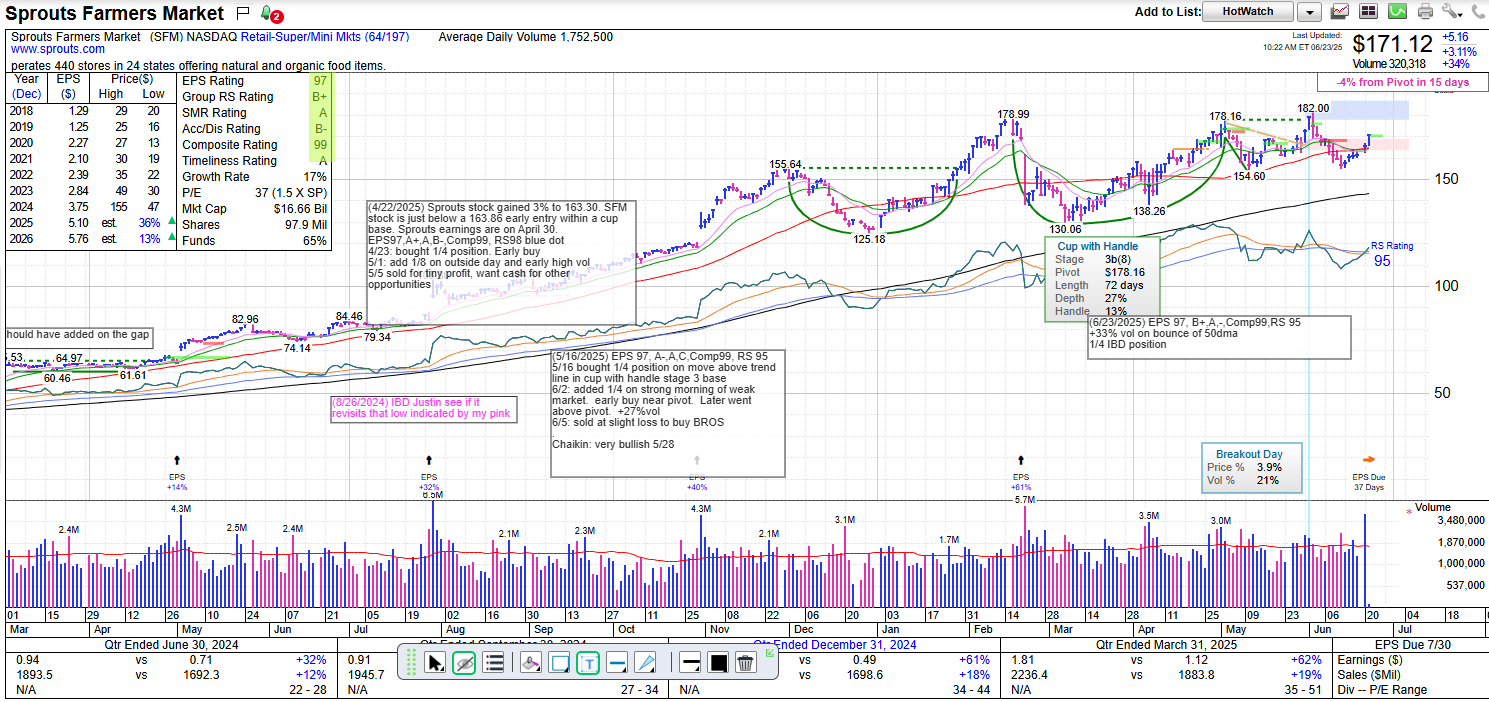This screenshot has height=701, width=1489.
Task: Click the Earnings ($) label
Action: click(x=1372, y=660)
